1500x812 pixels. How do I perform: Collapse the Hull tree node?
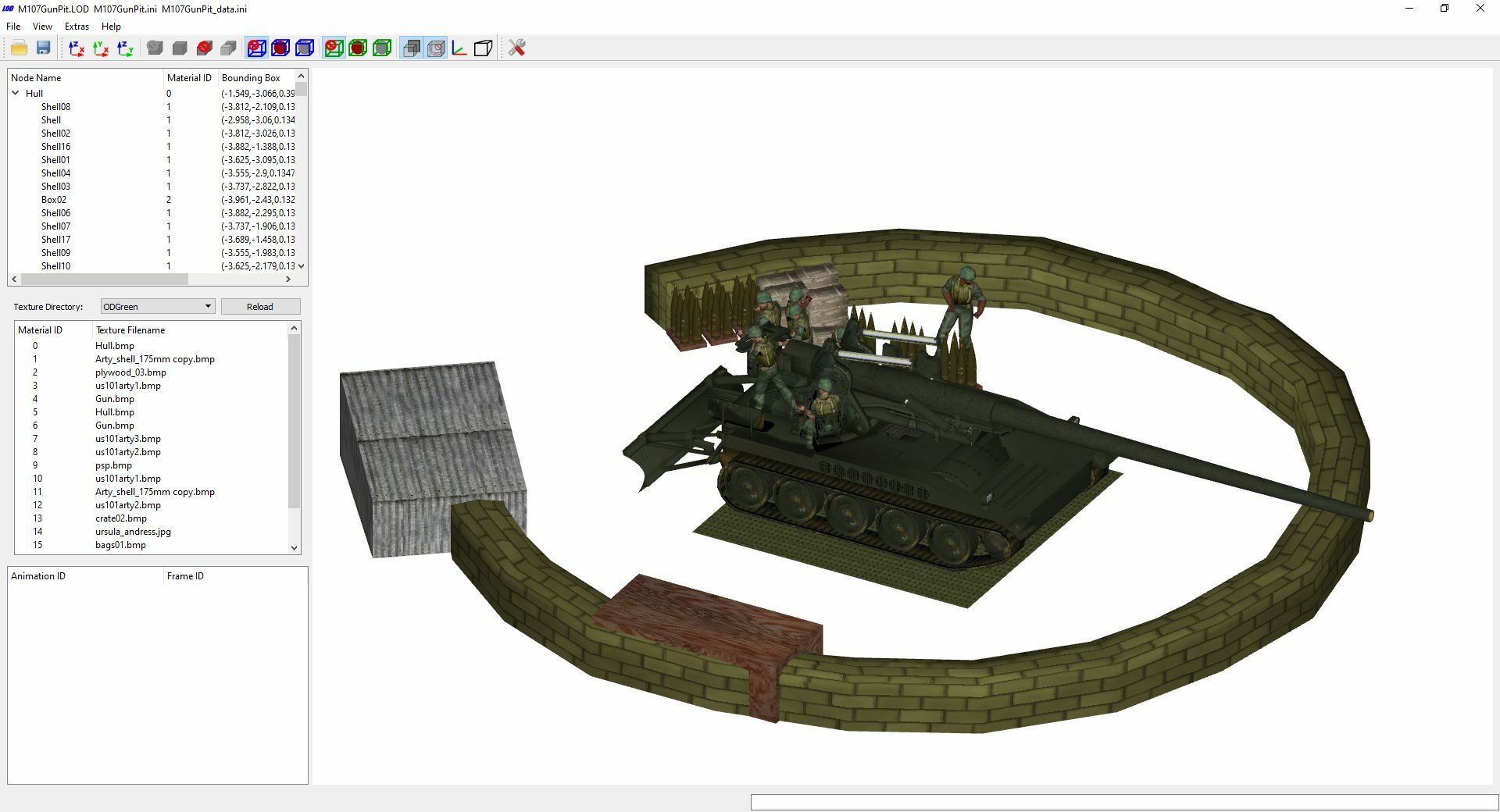click(x=16, y=93)
